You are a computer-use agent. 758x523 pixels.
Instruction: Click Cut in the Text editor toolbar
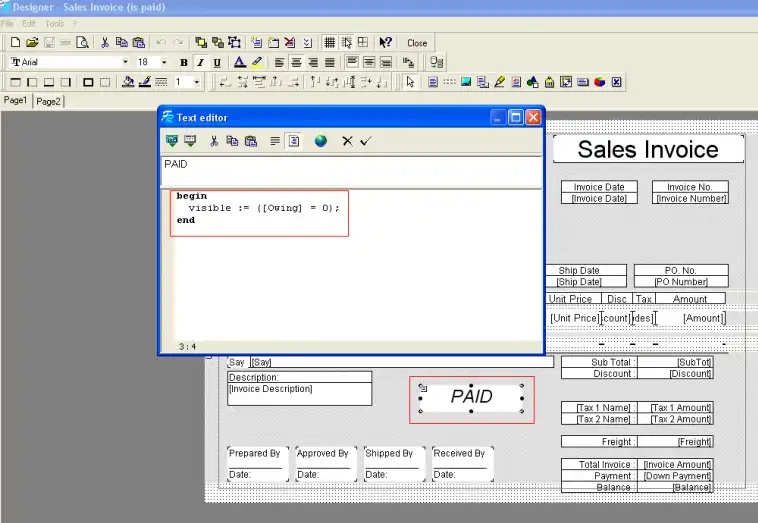click(x=214, y=141)
